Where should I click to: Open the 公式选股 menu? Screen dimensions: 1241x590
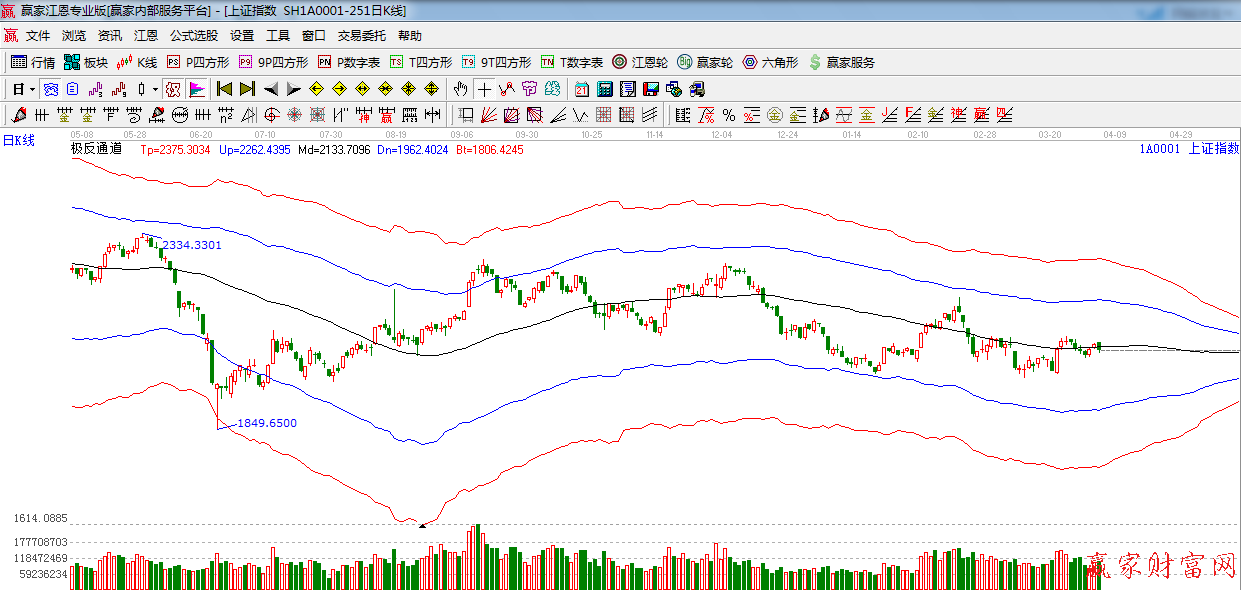pyautogui.click(x=193, y=35)
